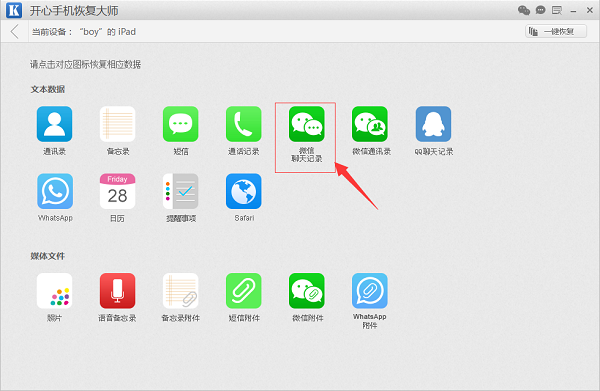The height and width of the screenshot is (391, 600).
Task: Select the 提醒事项 reminders icon
Action: pos(181,191)
